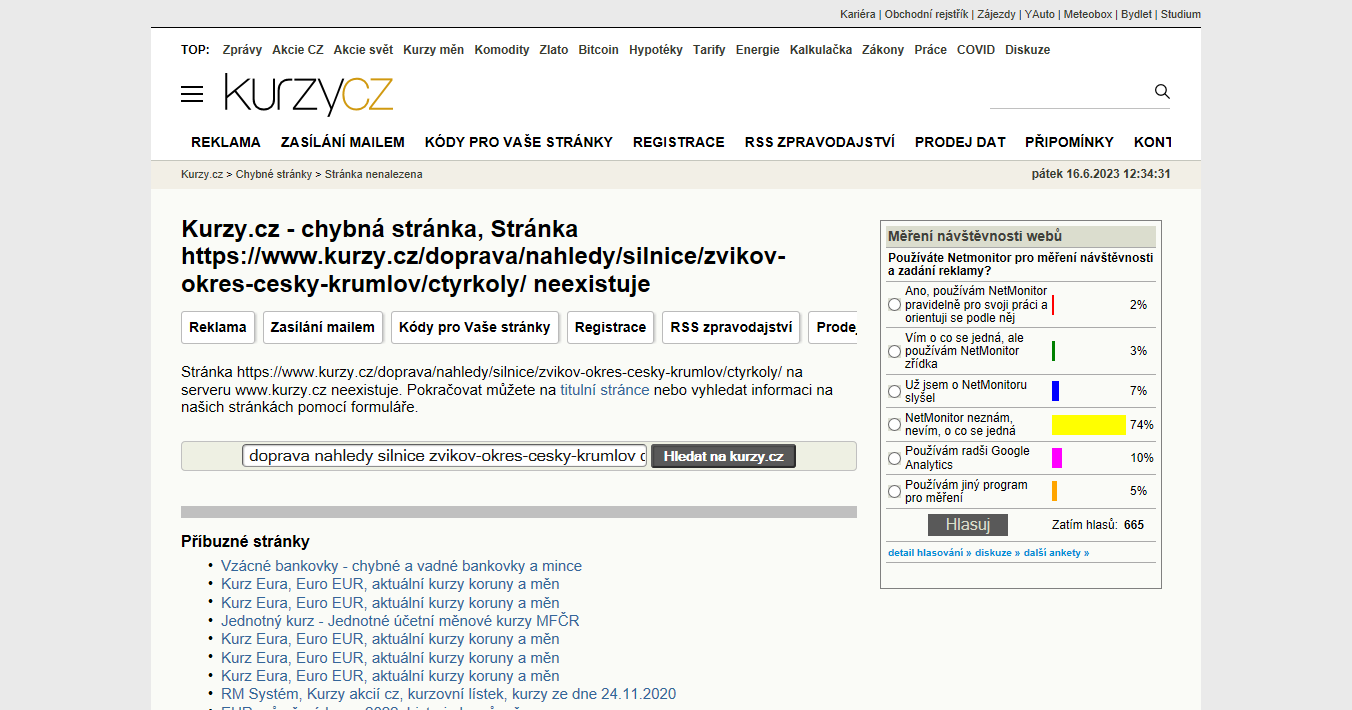Open Energie in the TOP menu

758,50
